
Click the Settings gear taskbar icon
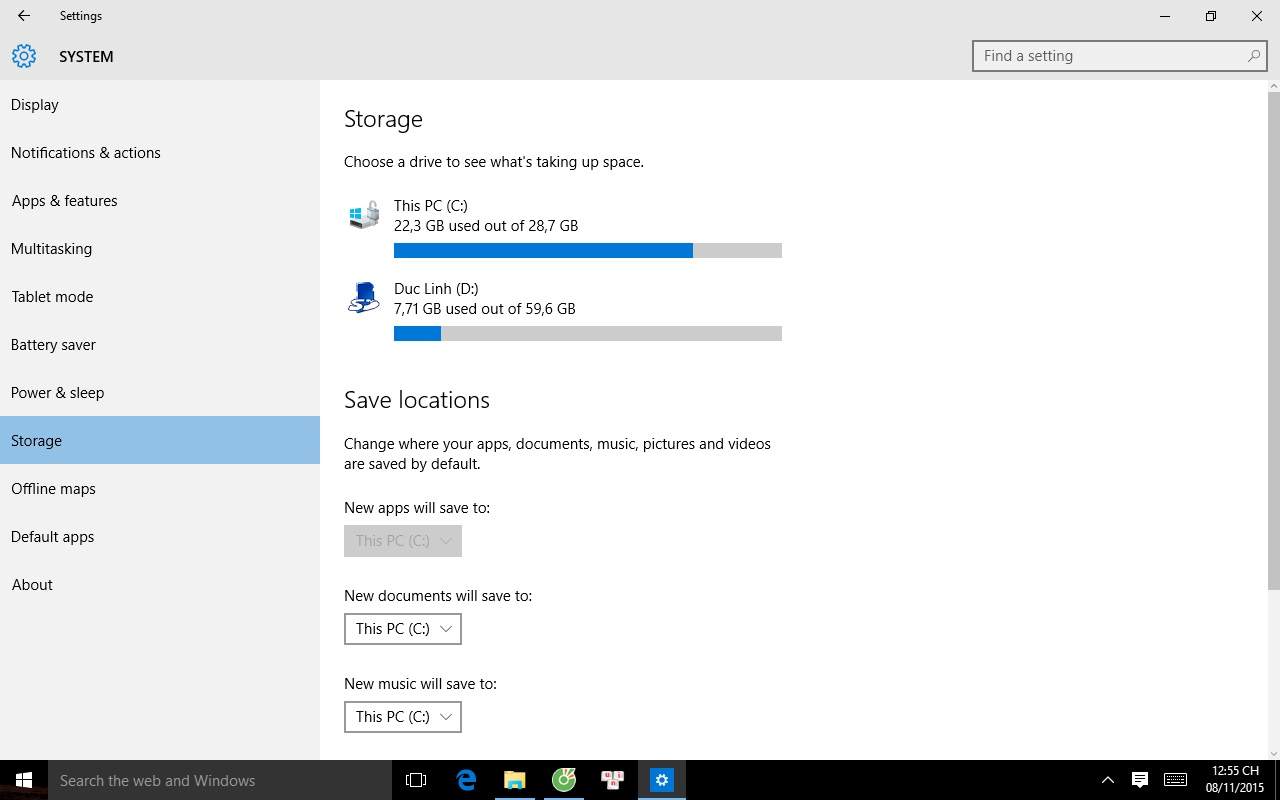tap(662, 780)
